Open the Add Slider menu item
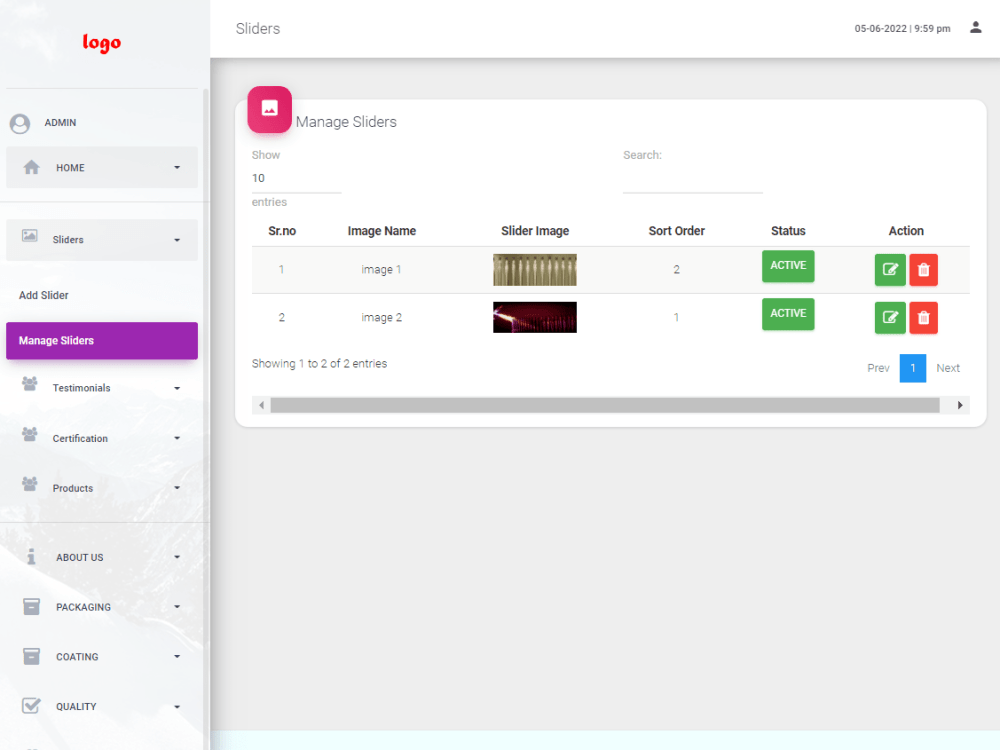Image resolution: width=1000 pixels, height=750 pixels. 43,295
